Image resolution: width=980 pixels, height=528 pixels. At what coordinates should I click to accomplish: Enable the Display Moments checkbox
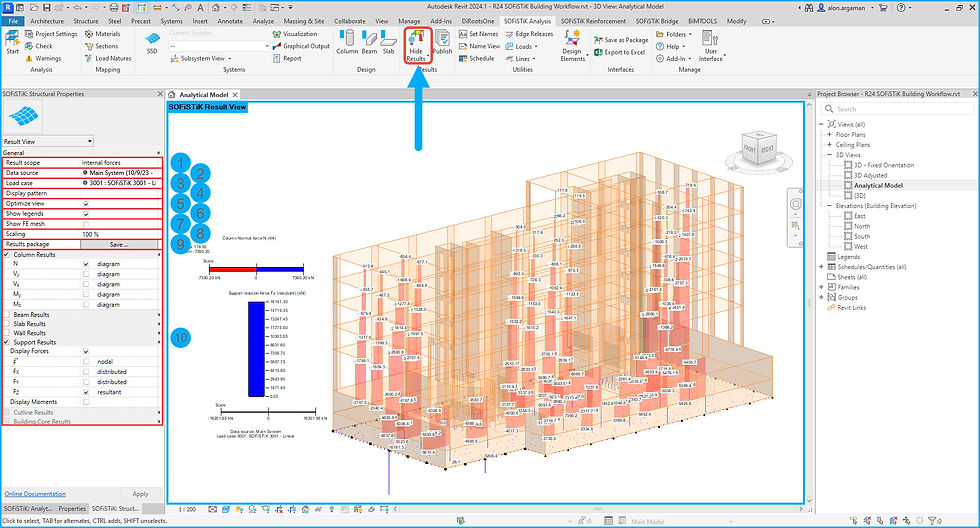point(86,402)
